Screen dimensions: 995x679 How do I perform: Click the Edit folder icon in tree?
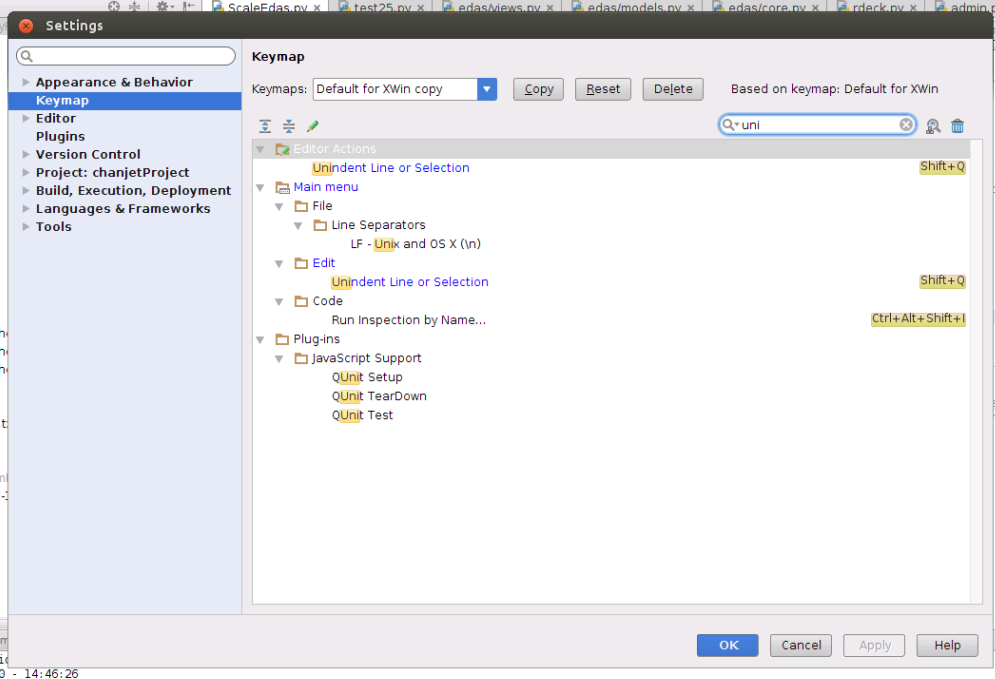pos(301,263)
